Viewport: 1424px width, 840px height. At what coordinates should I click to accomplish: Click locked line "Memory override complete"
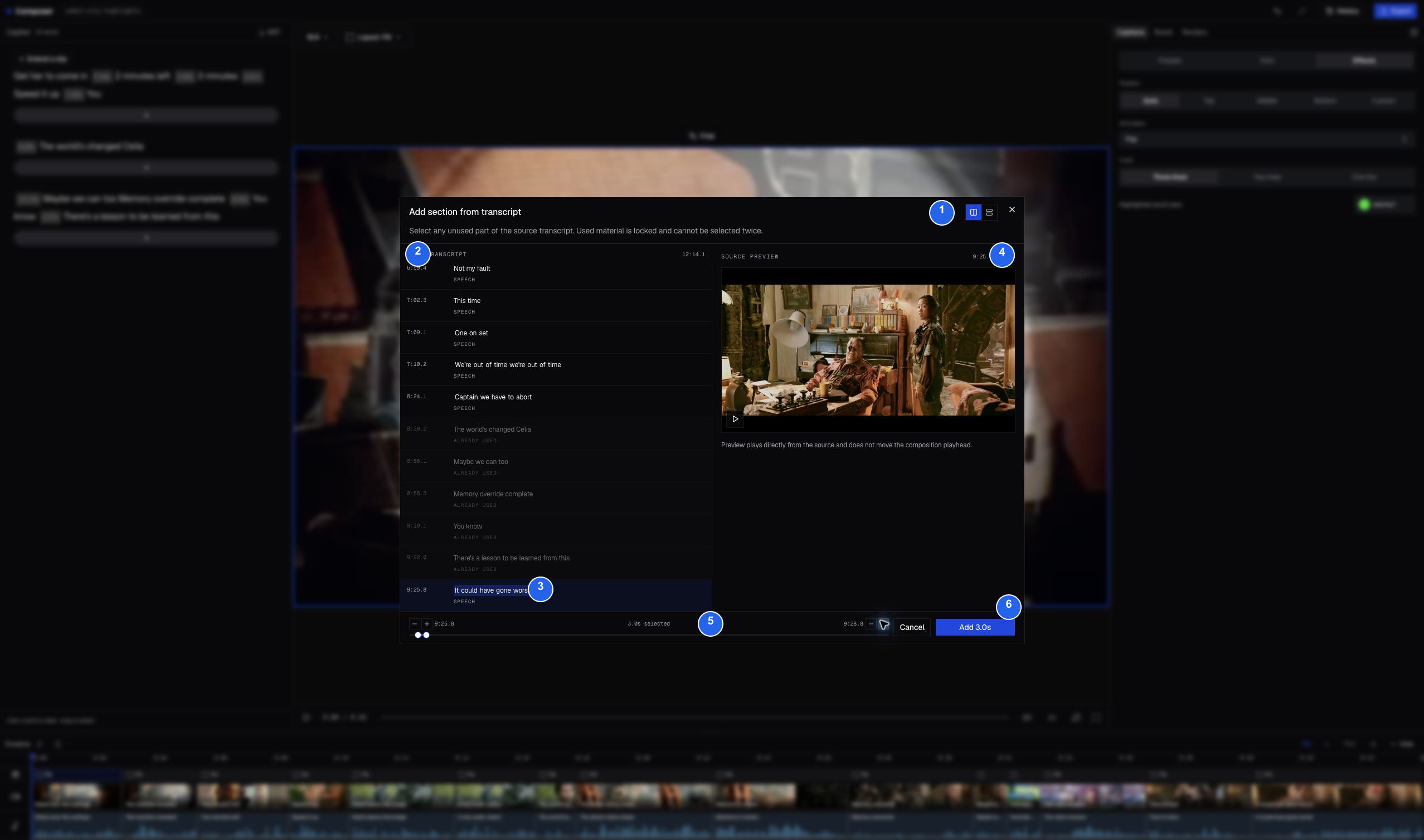coord(556,499)
